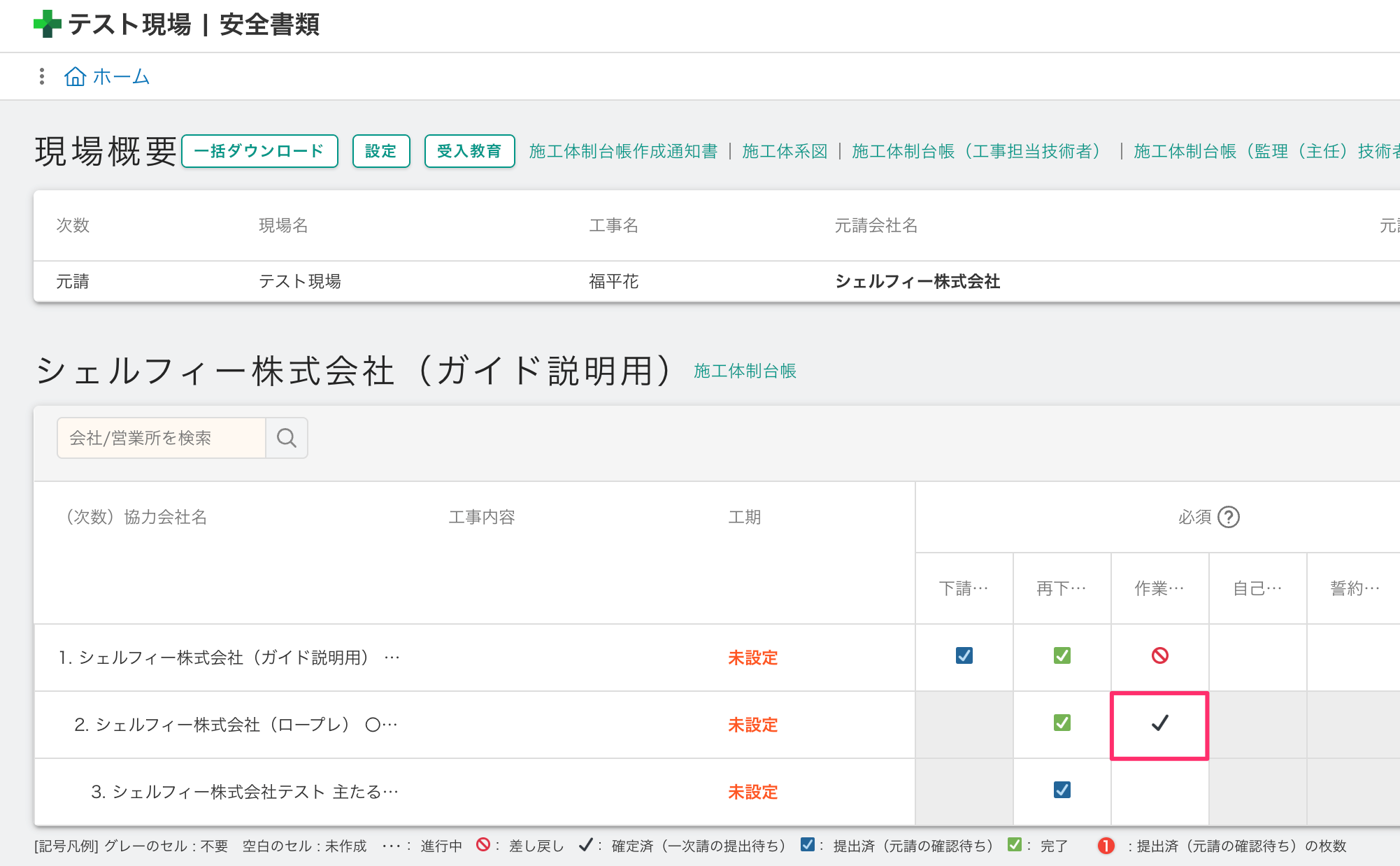Expand the ellipsis after the ロープレ company name
Screen dimensions: 1400x866
[x=390, y=725]
